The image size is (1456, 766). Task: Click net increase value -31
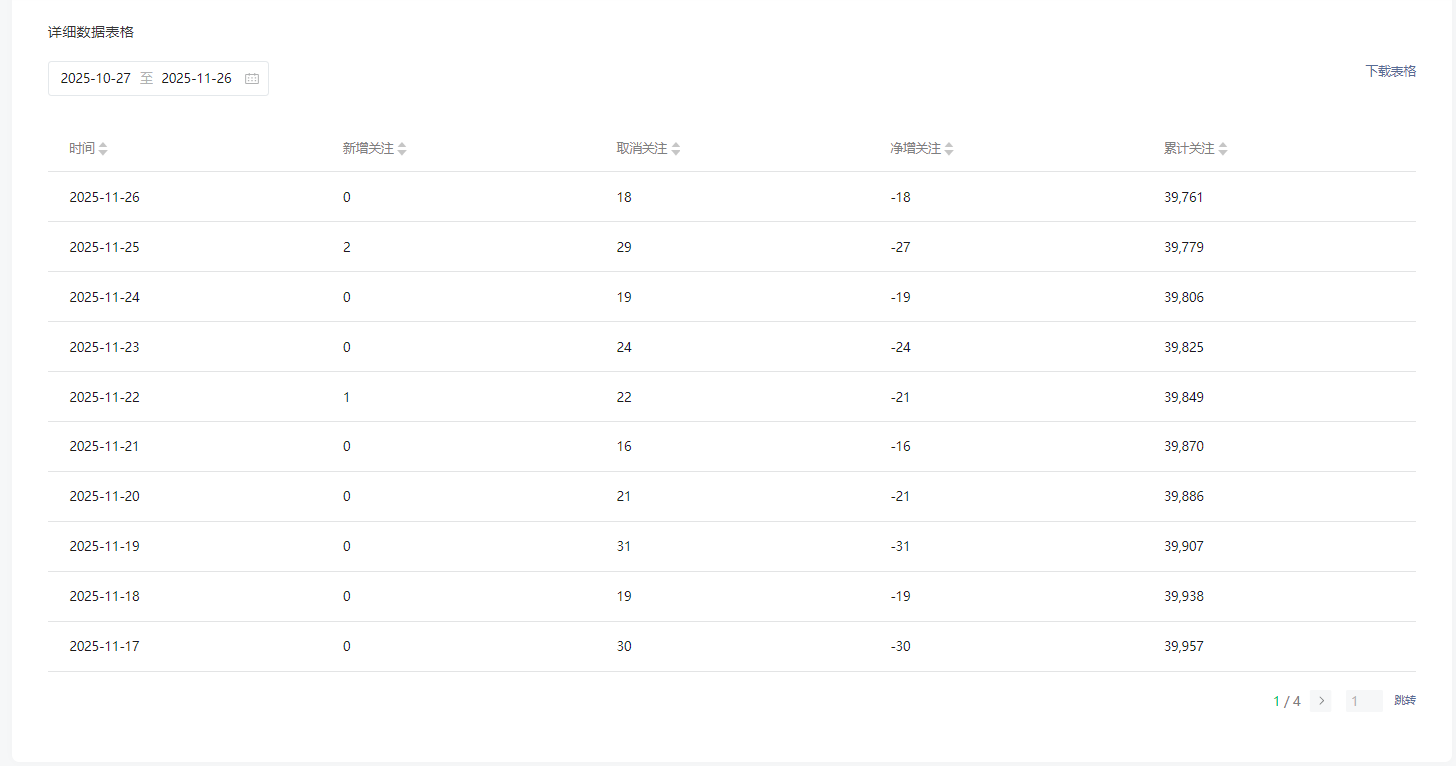(901, 547)
